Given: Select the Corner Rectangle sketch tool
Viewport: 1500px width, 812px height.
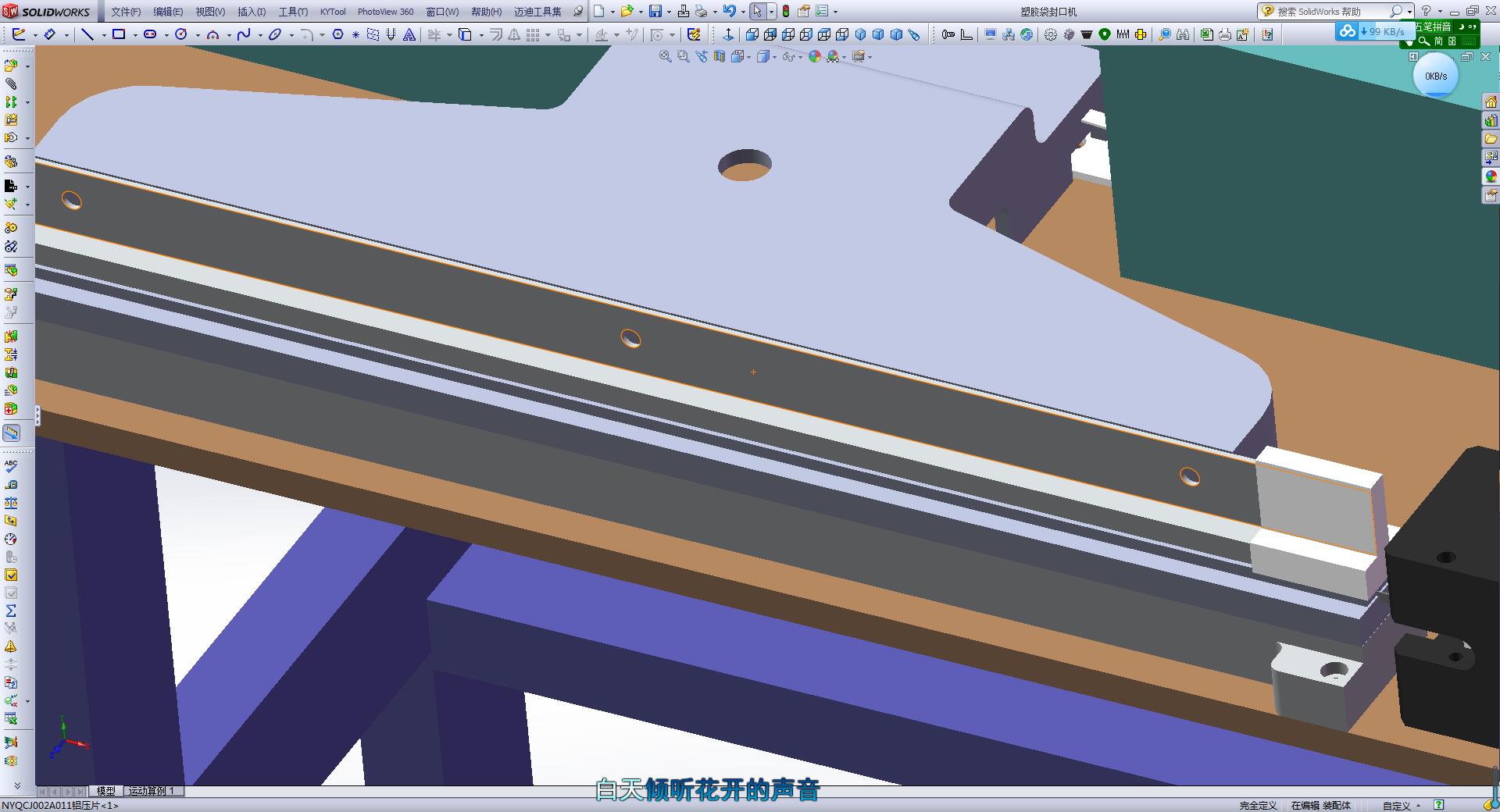Looking at the screenshot, I should [119, 34].
